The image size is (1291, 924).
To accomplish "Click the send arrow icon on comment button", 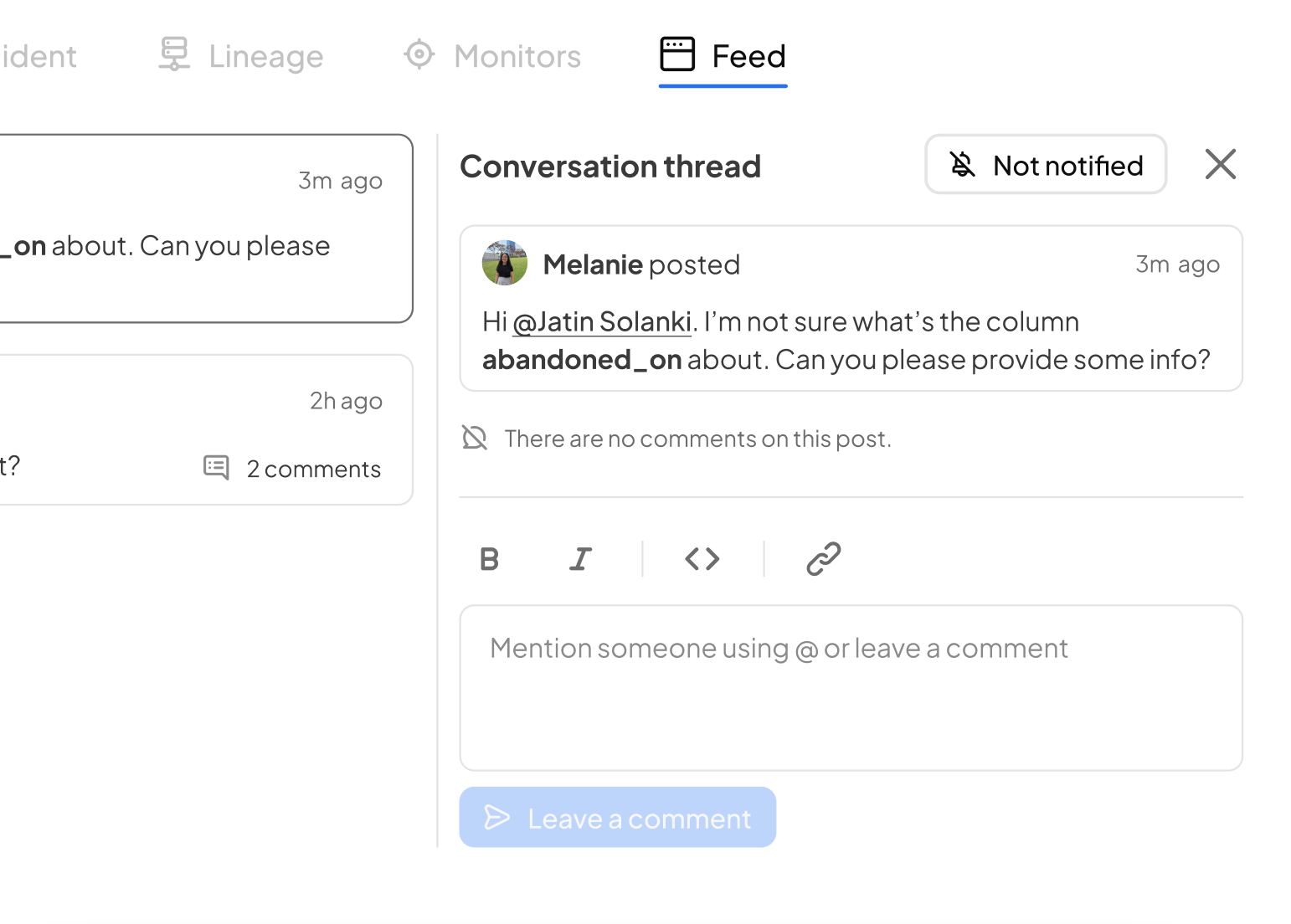I will coord(497,818).
